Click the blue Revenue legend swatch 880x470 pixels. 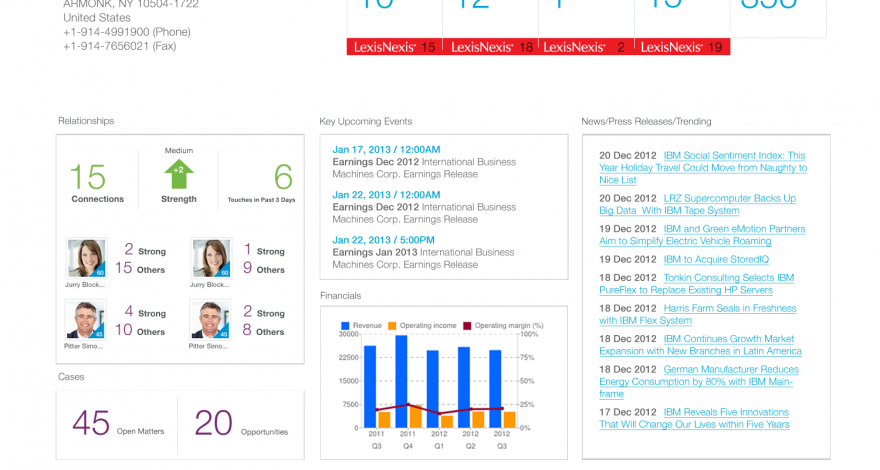346,326
